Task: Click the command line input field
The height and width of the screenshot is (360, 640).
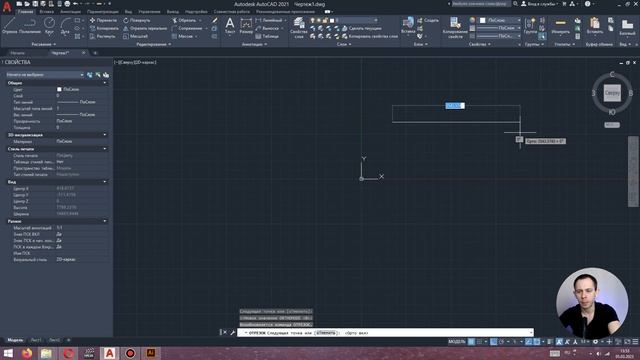Action: [385, 333]
